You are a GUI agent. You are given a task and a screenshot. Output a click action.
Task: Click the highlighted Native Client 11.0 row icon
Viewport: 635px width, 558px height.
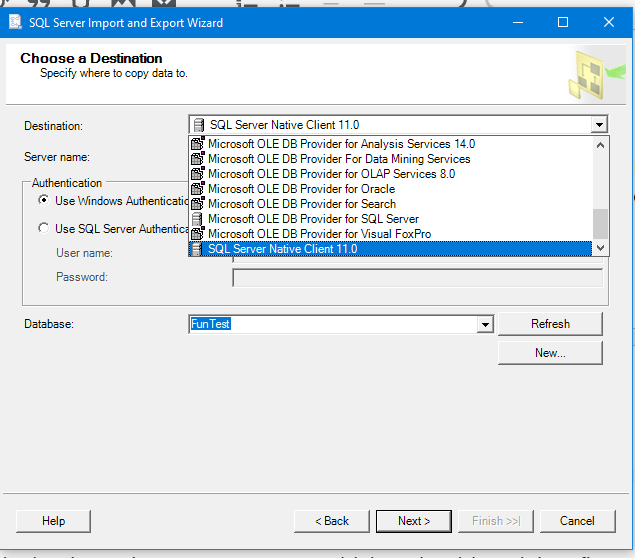[x=197, y=249]
